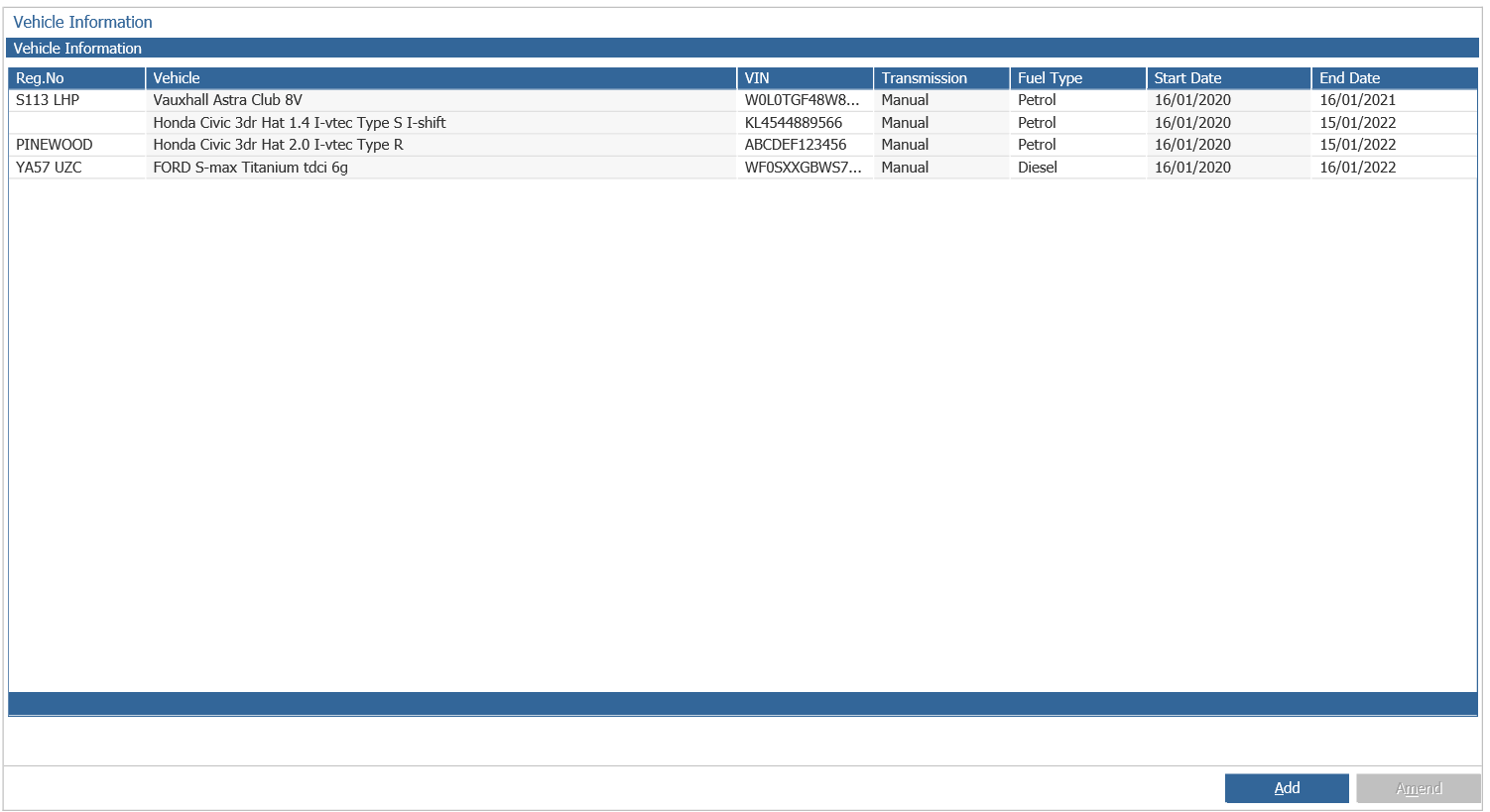Sort by the Fuel Type column header
This screenshot has height=812, width=1490.
click(x=1077, y=78)
